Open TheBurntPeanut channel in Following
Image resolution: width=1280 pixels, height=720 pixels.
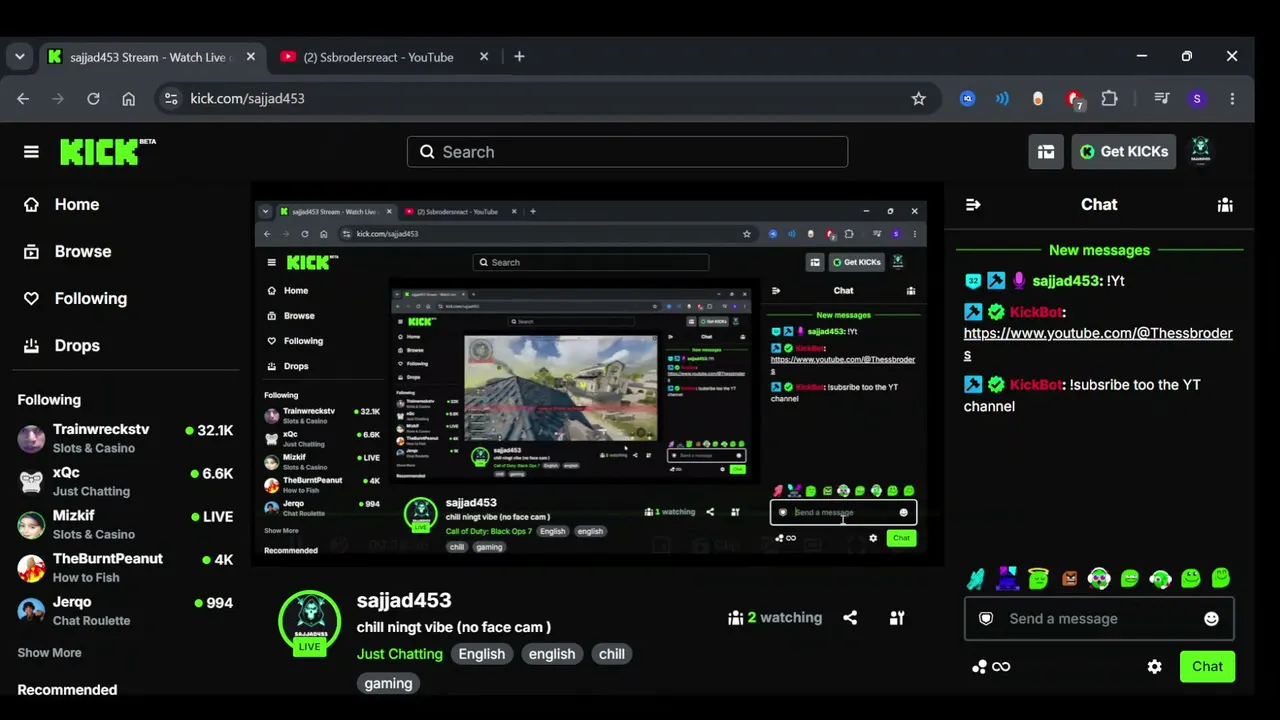click(125, 567)
